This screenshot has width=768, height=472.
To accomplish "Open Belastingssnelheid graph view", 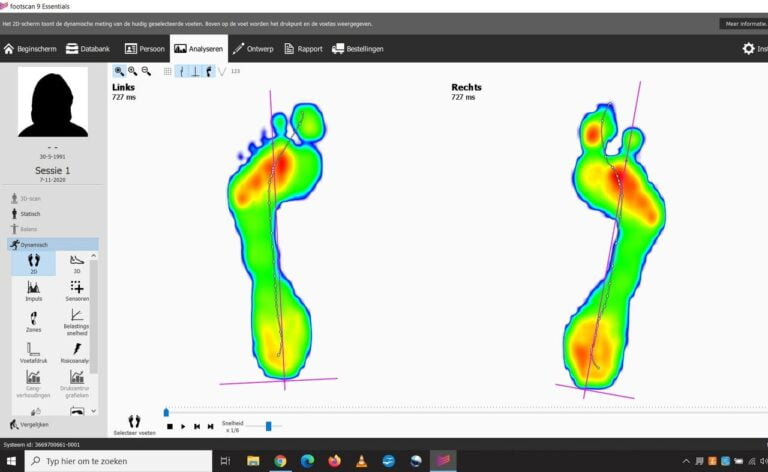I will coord(77,321).
